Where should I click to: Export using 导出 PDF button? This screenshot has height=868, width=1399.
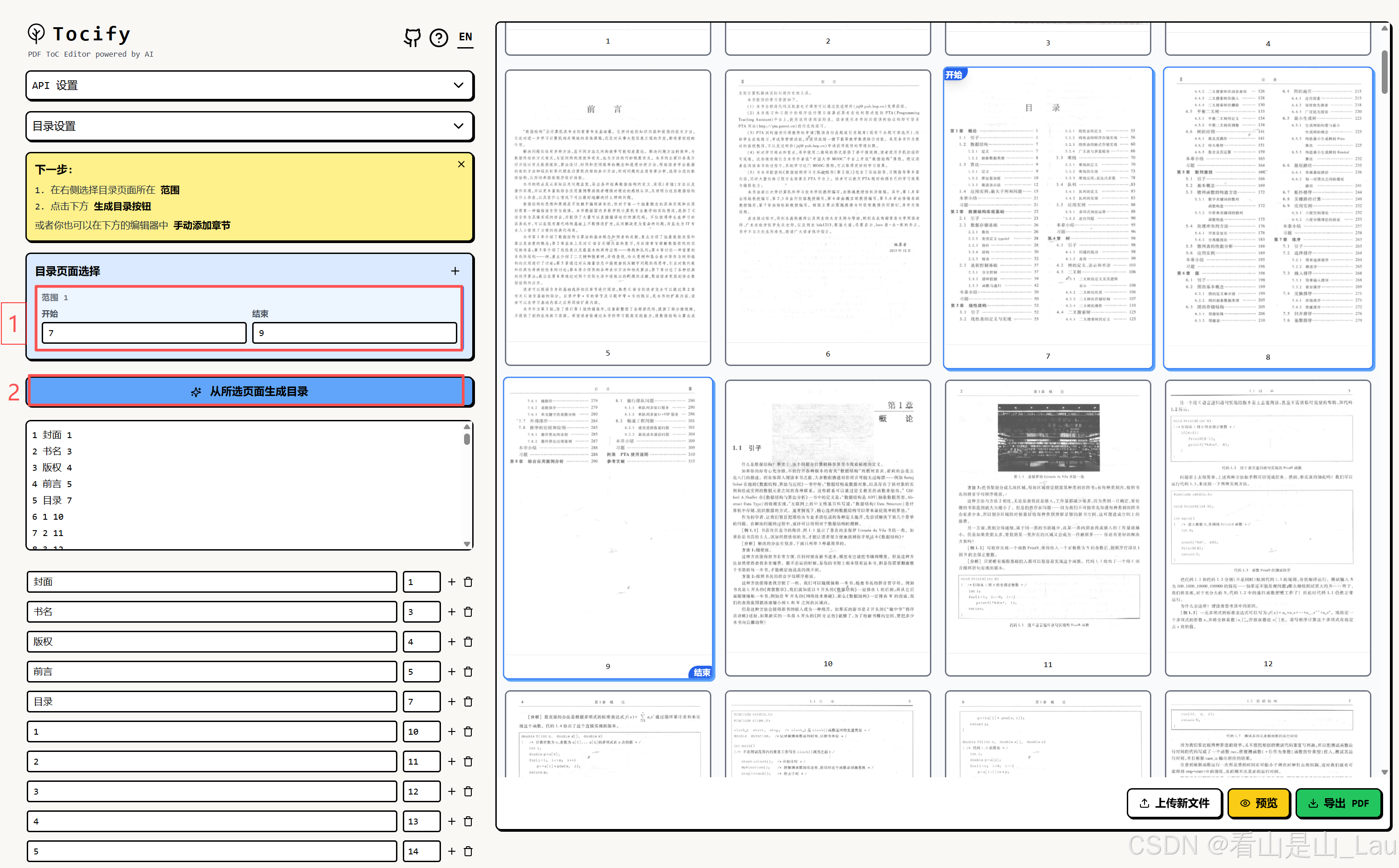tap(1339, 803)
